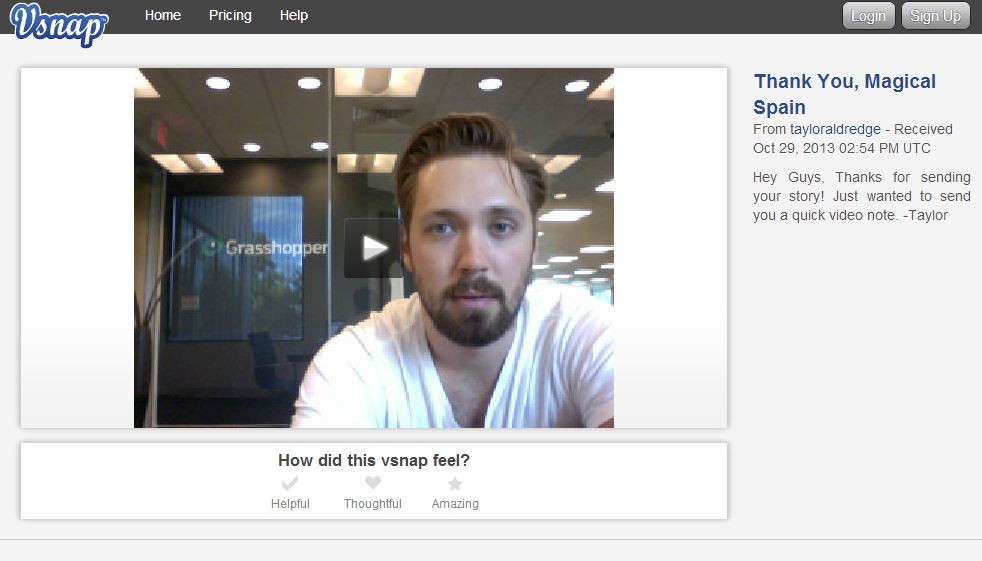Viewport: 982px width, 561px height.
Task: Open the Help menu item
Action: click(294, 16)
